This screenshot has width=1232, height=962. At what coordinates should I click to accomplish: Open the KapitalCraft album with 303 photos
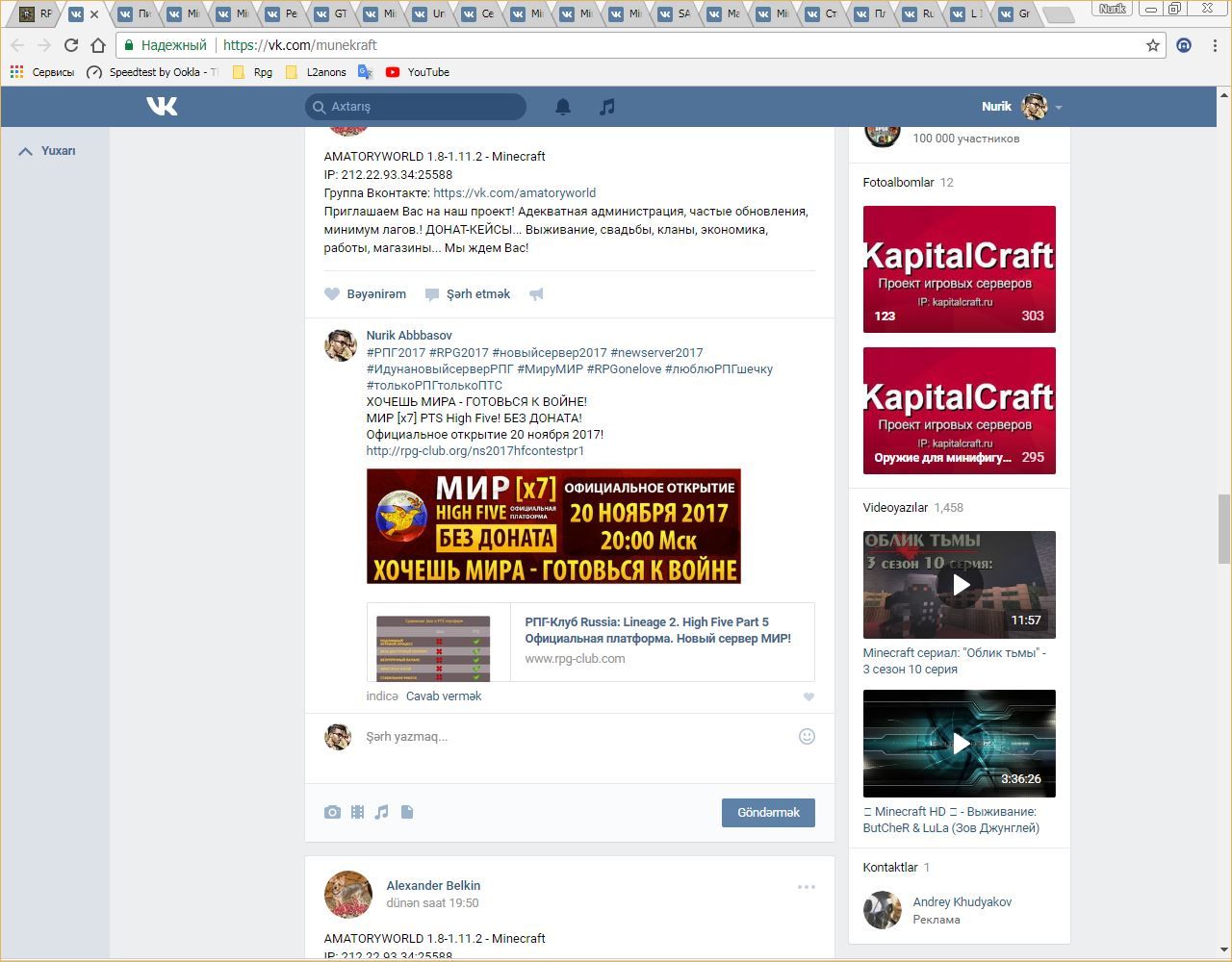pos(960,269)
